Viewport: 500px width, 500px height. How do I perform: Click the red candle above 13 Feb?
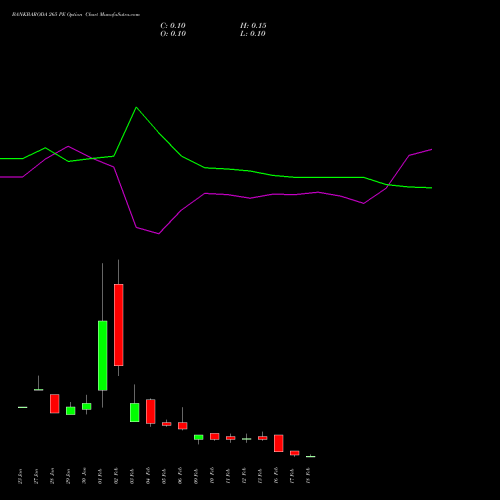coord(263,438)
